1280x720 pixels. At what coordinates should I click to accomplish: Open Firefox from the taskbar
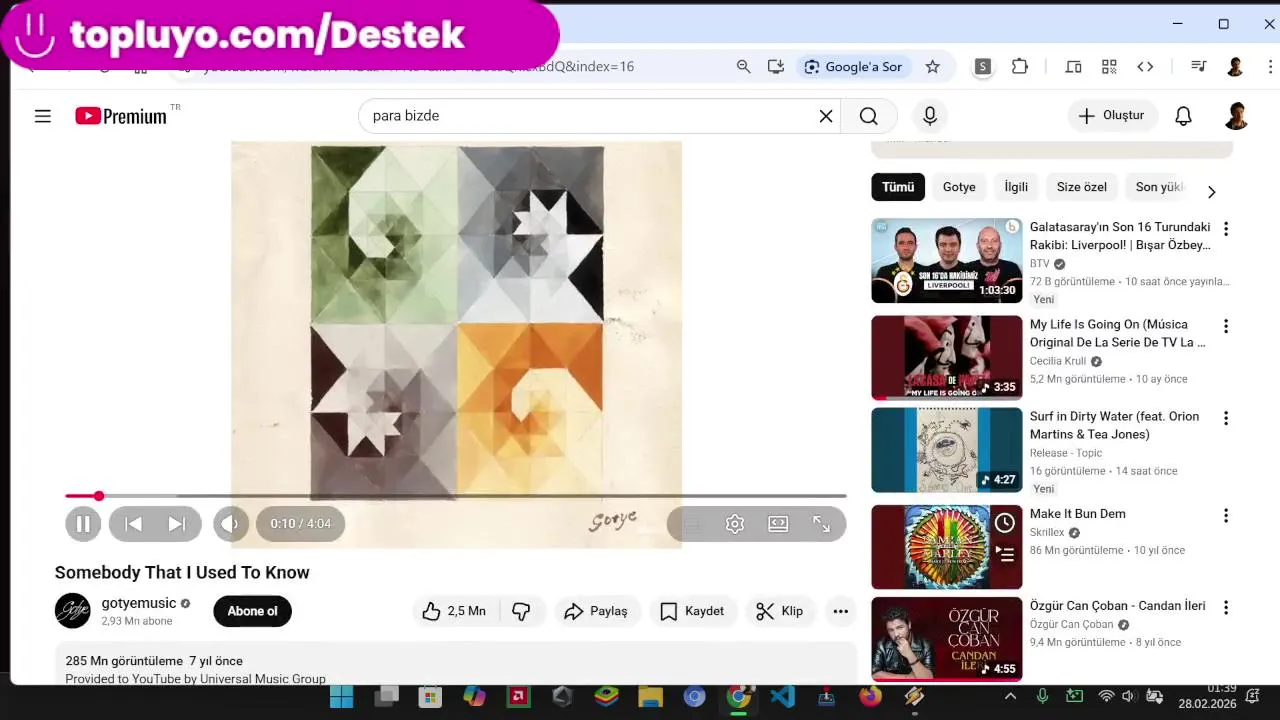click(x=870, y=697)
